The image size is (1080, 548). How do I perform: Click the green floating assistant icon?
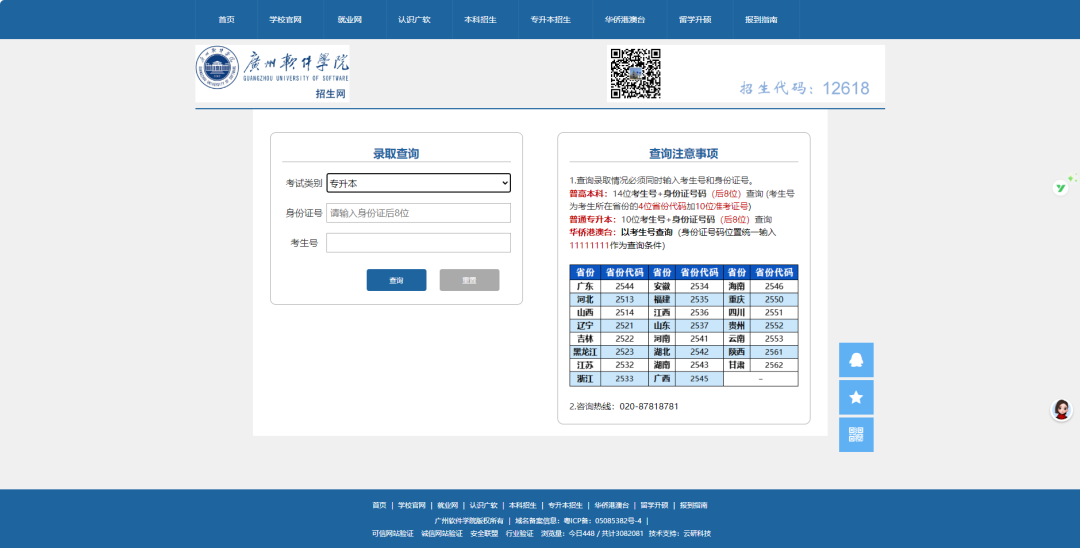pos(1062,187)
